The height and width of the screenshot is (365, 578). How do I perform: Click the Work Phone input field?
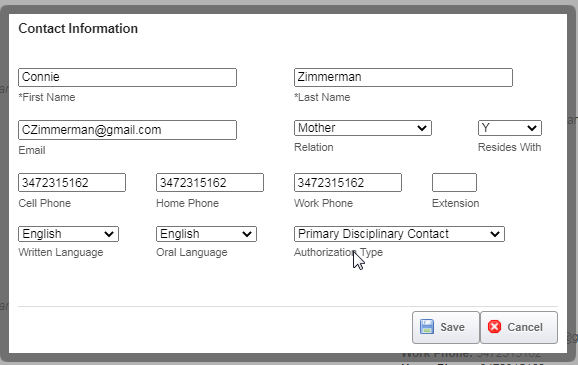348,182
